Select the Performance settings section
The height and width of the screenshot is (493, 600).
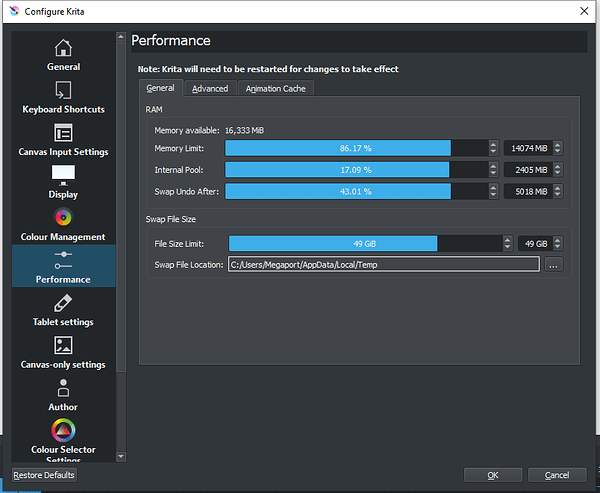pos(63,266)
